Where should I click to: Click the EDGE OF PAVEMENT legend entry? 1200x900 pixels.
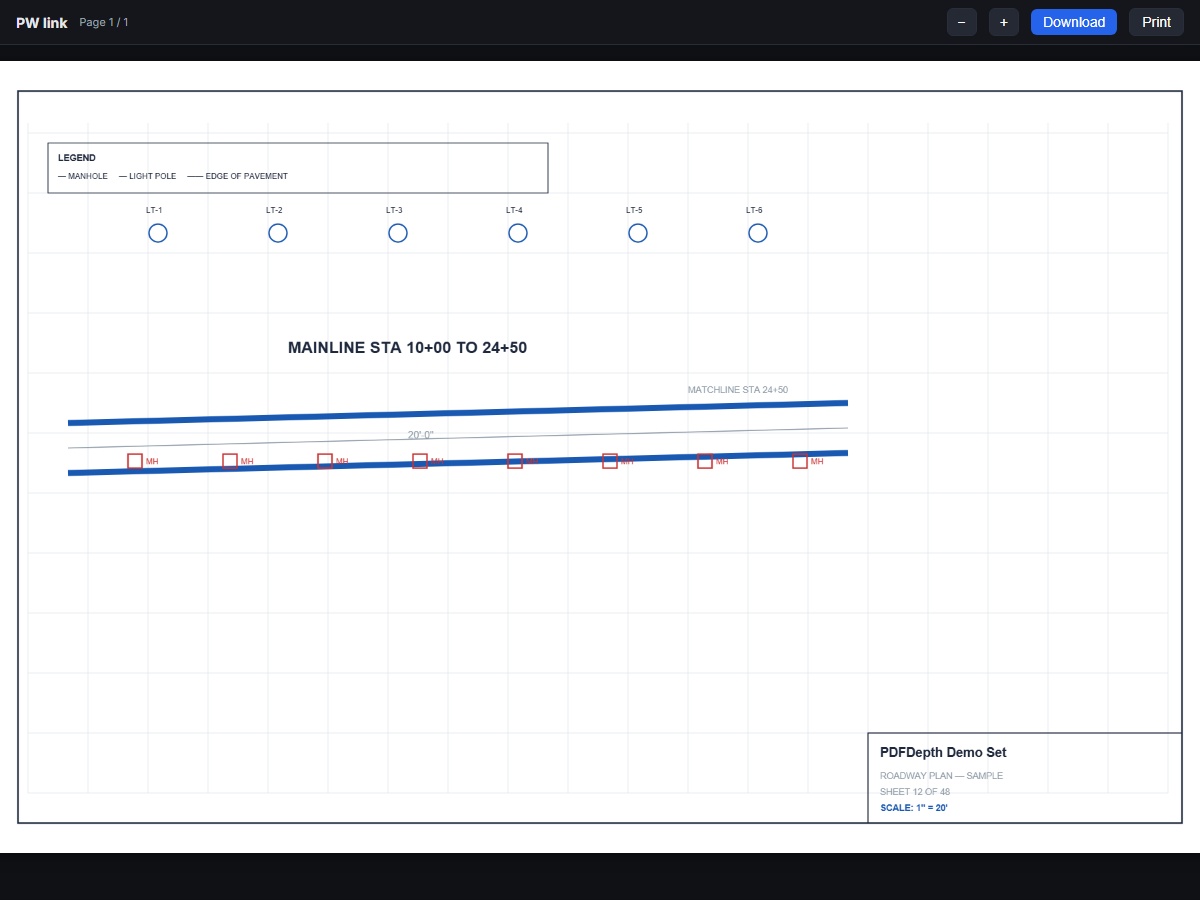(x=238, y=176)
